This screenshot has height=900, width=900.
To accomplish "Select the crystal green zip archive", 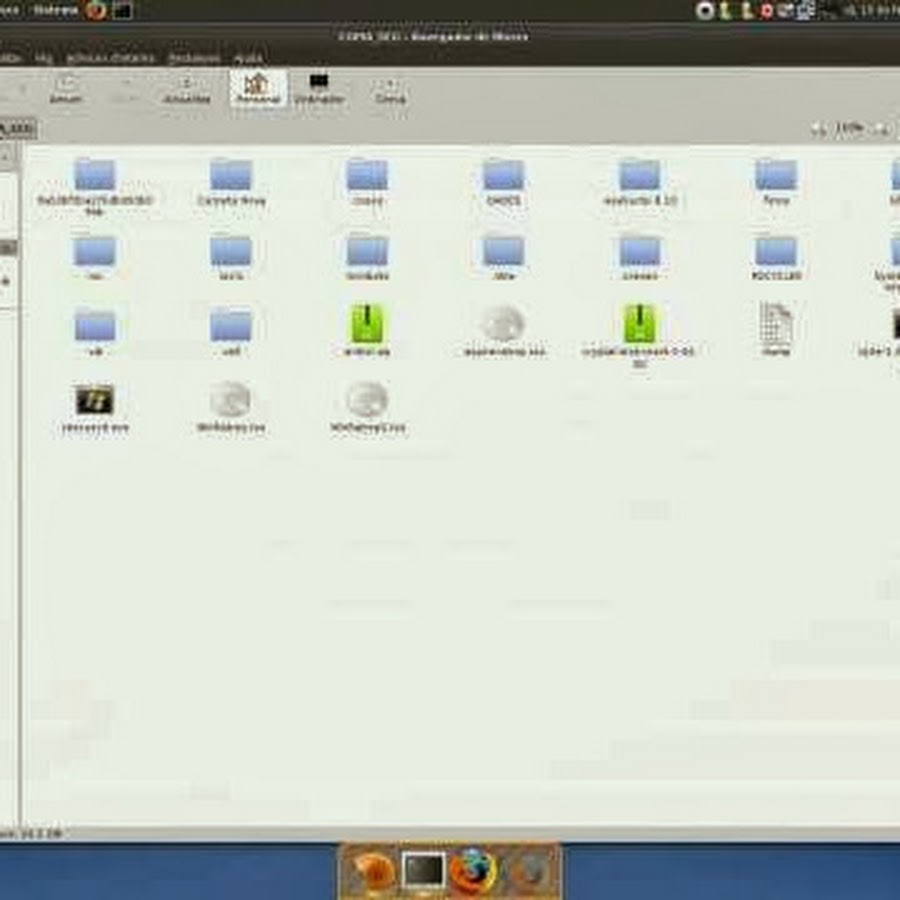I will click(639, 324).
